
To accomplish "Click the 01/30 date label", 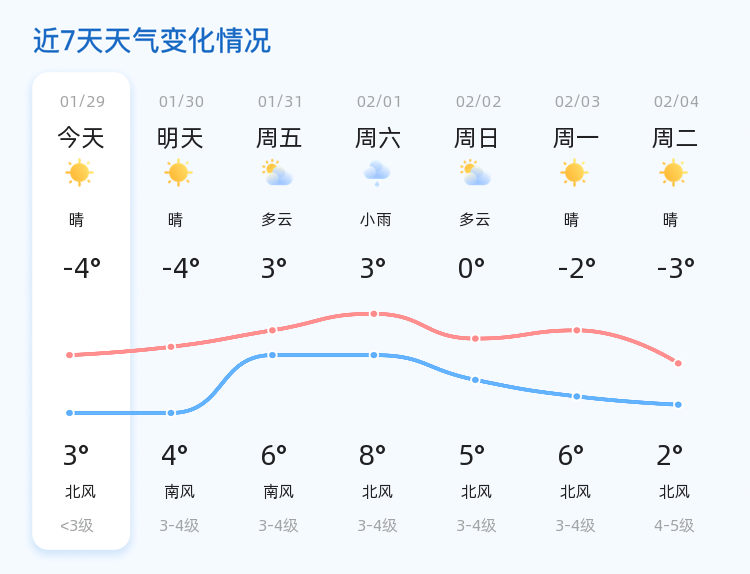I will [181, 102].
